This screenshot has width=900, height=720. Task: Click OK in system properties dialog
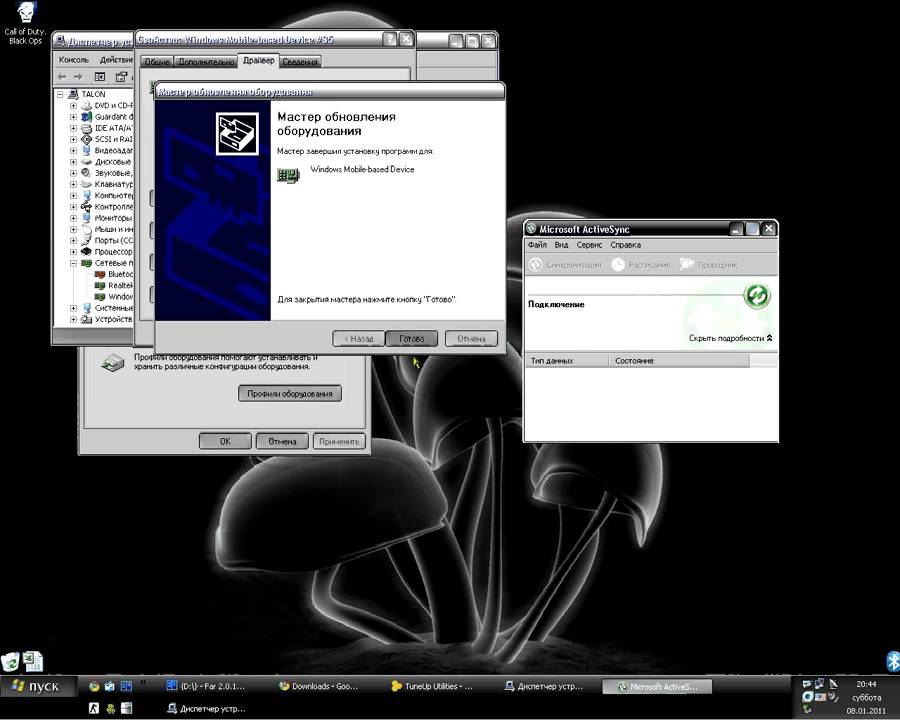coord(225,442)
